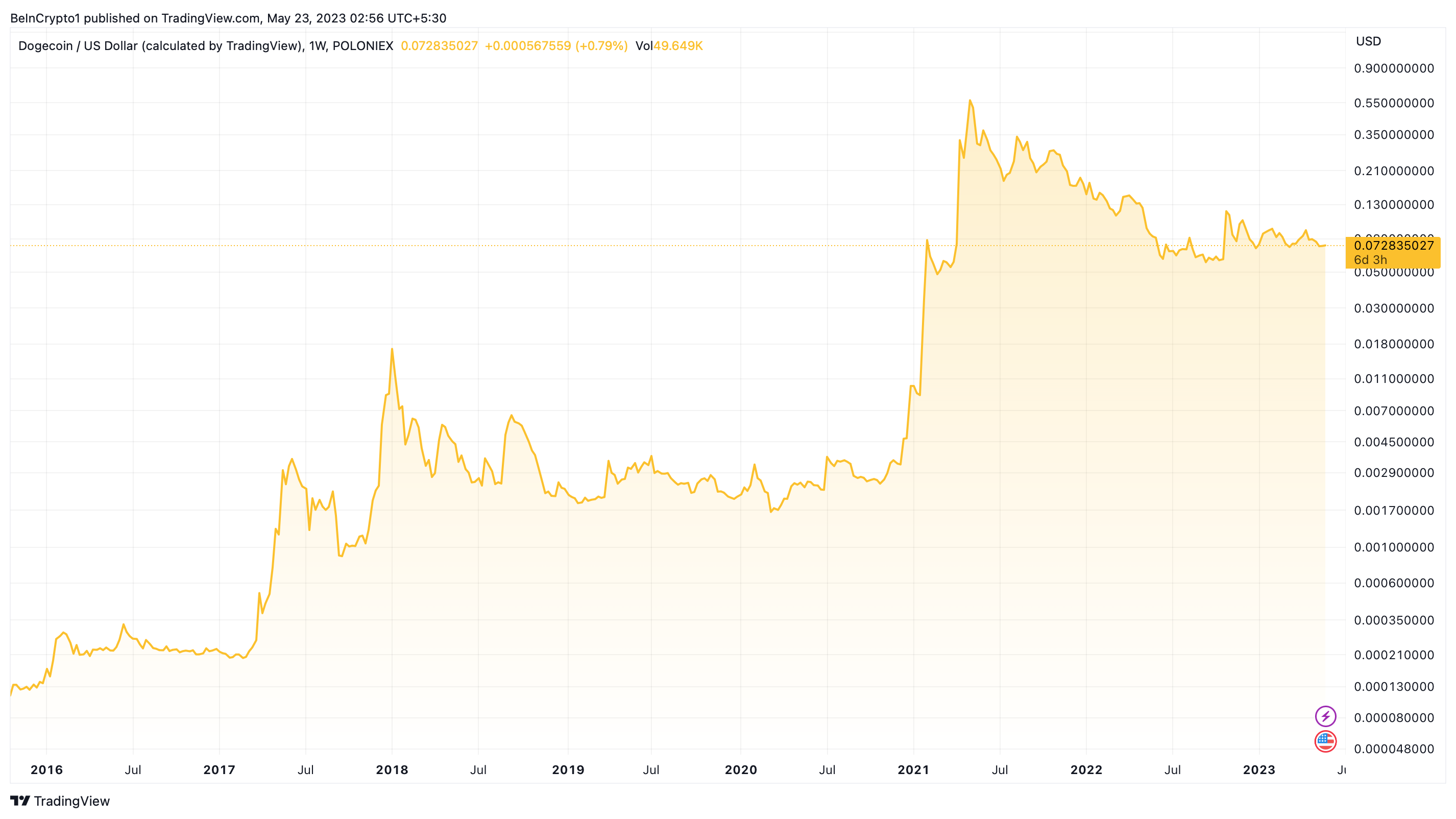Click the +0.000567559 (+0.79%) change value
Image resolution: width=1456 pixels, height=819 pixels.
pyautogui.click(x=556, y=46)
